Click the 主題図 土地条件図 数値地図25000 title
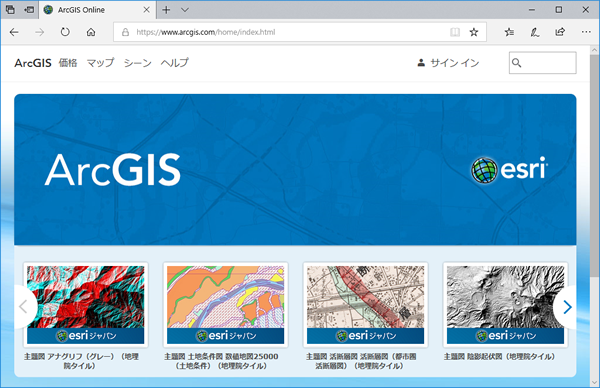This screenshot has height=388, width=600. click(221, 361)
